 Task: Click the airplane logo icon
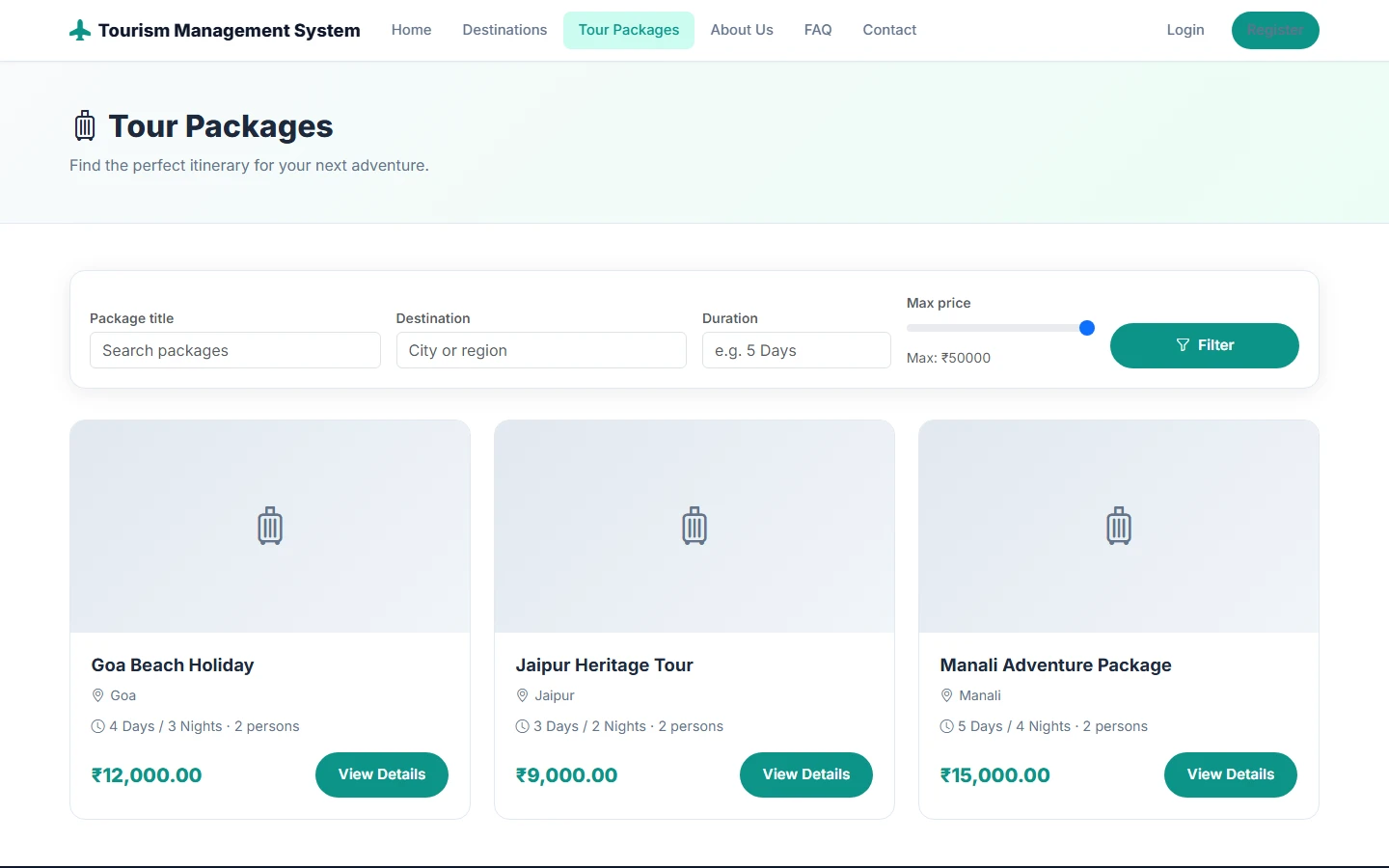pyautogui.click(x=80, y=31)
